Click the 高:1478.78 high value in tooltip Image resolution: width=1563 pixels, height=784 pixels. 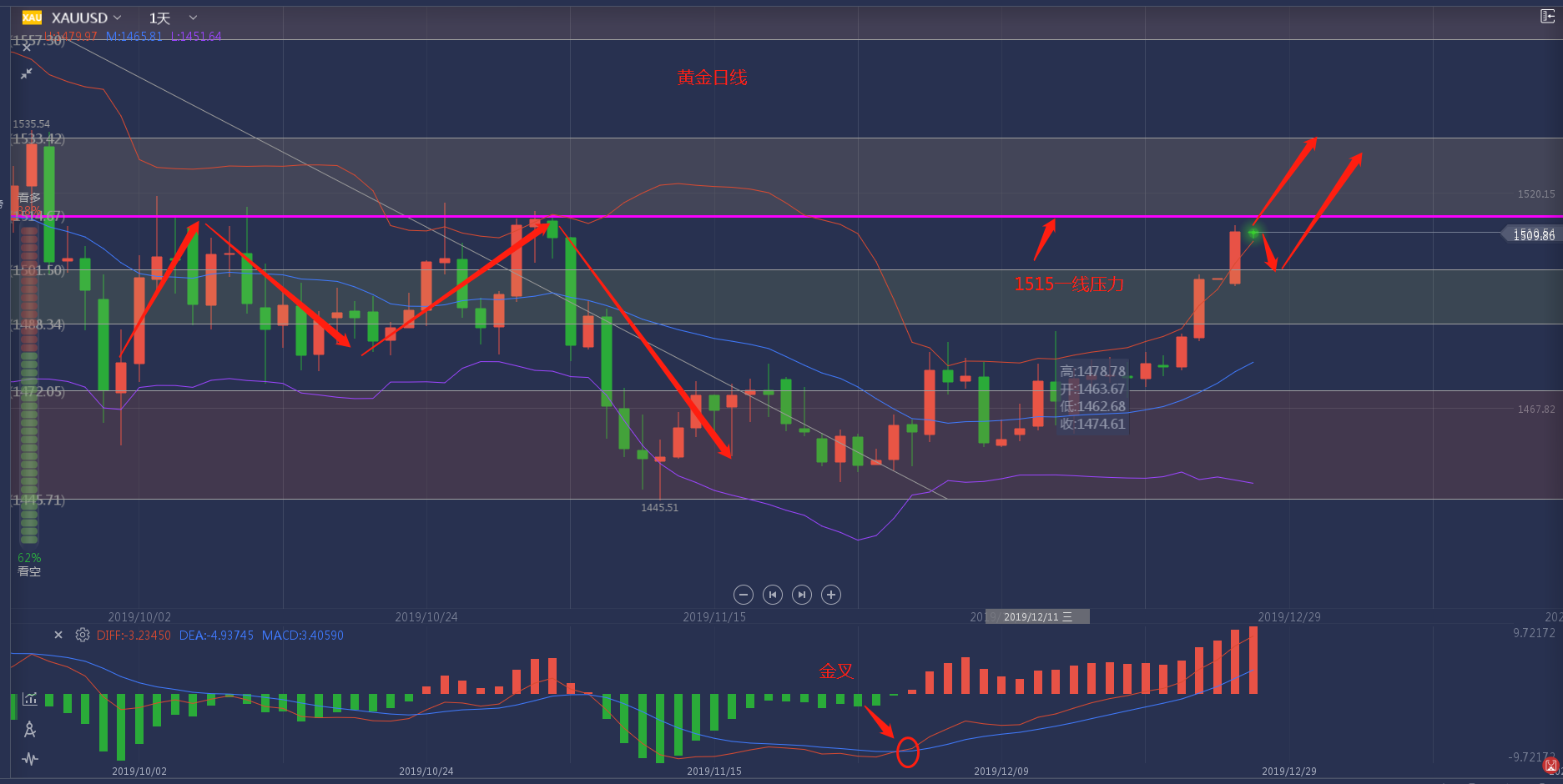1092,371
